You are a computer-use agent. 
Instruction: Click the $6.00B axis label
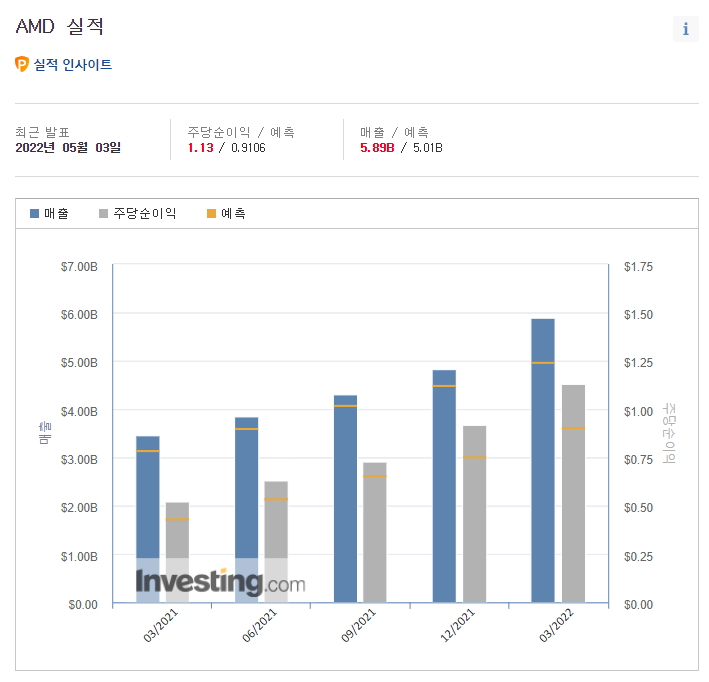79,315
